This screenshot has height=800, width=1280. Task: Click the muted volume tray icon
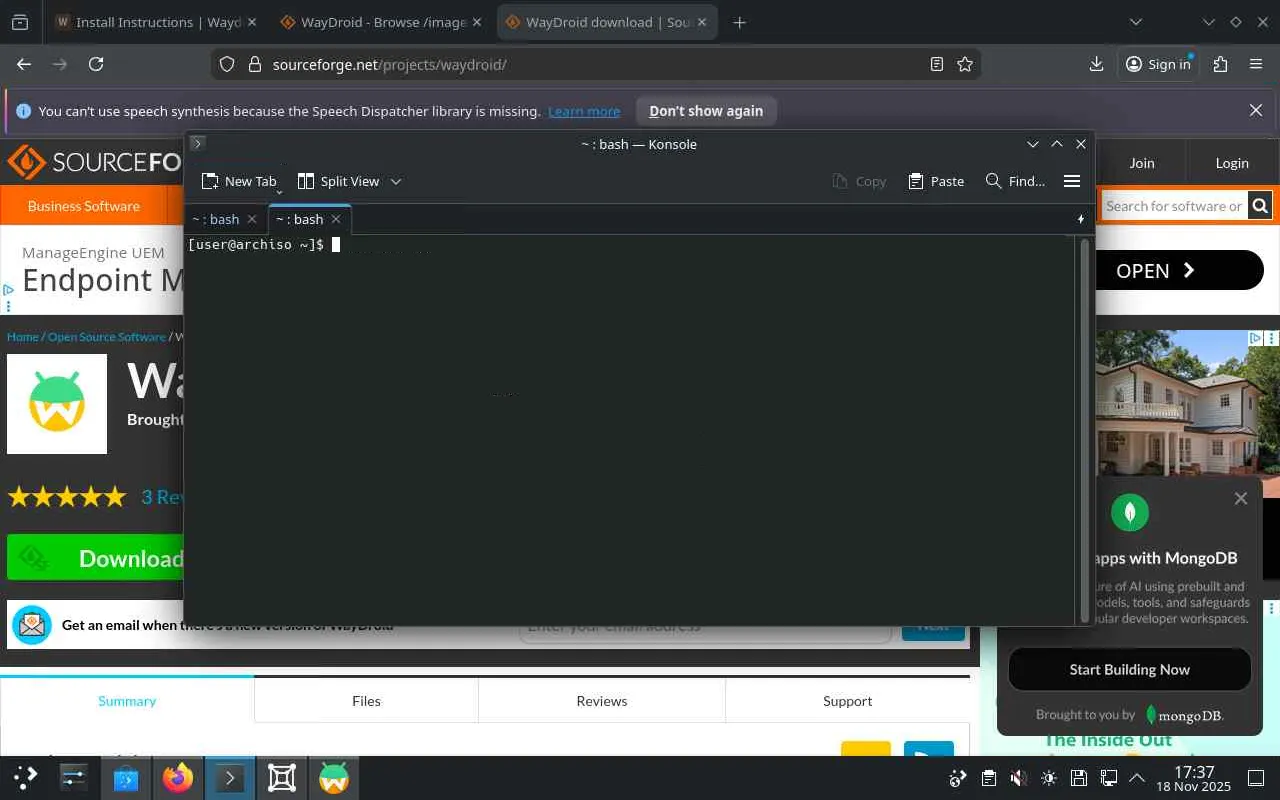pyautogui.click(x=1018, y=778)
